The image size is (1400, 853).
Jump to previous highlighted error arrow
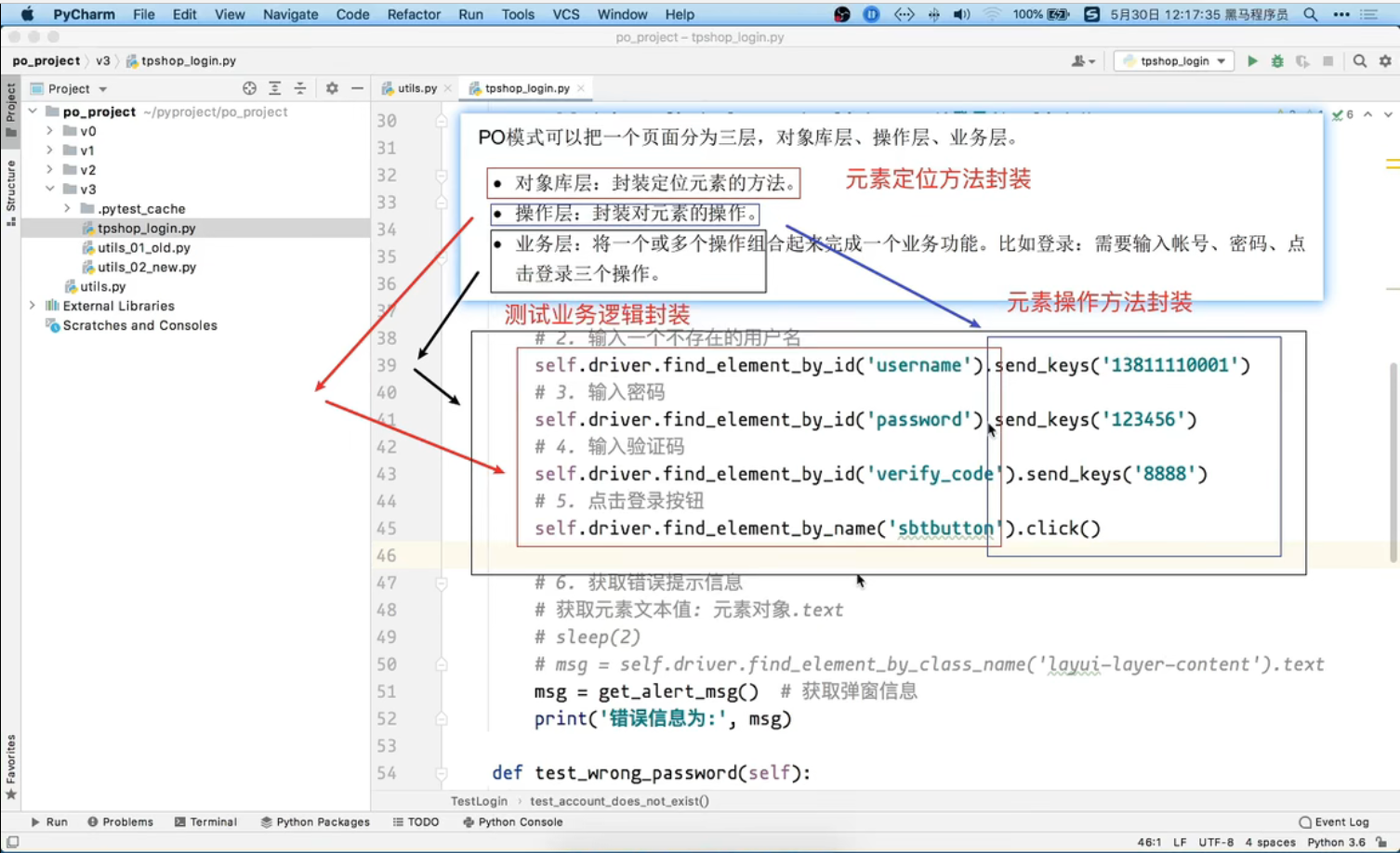click(1367, 115)
